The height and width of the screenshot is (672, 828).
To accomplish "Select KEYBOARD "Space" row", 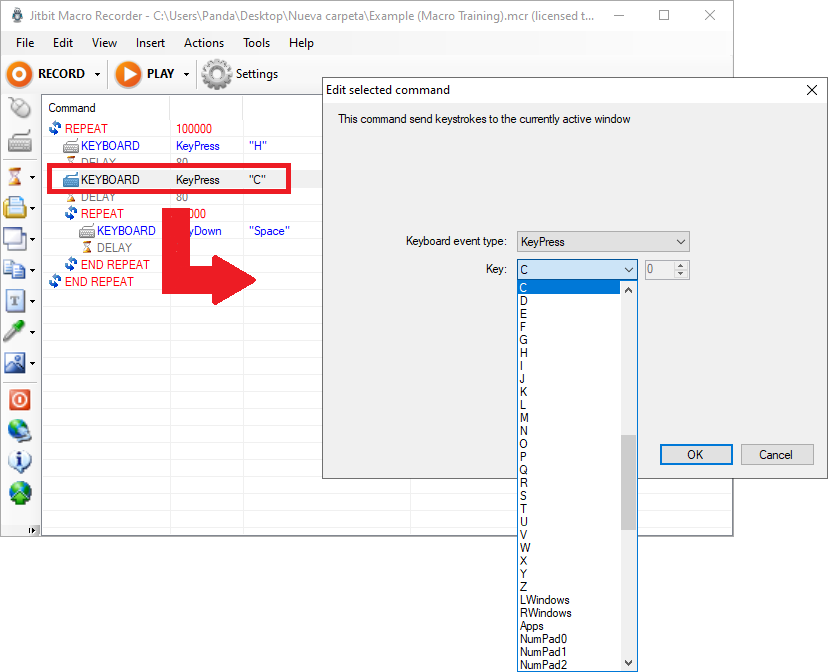I will (182, 231).
